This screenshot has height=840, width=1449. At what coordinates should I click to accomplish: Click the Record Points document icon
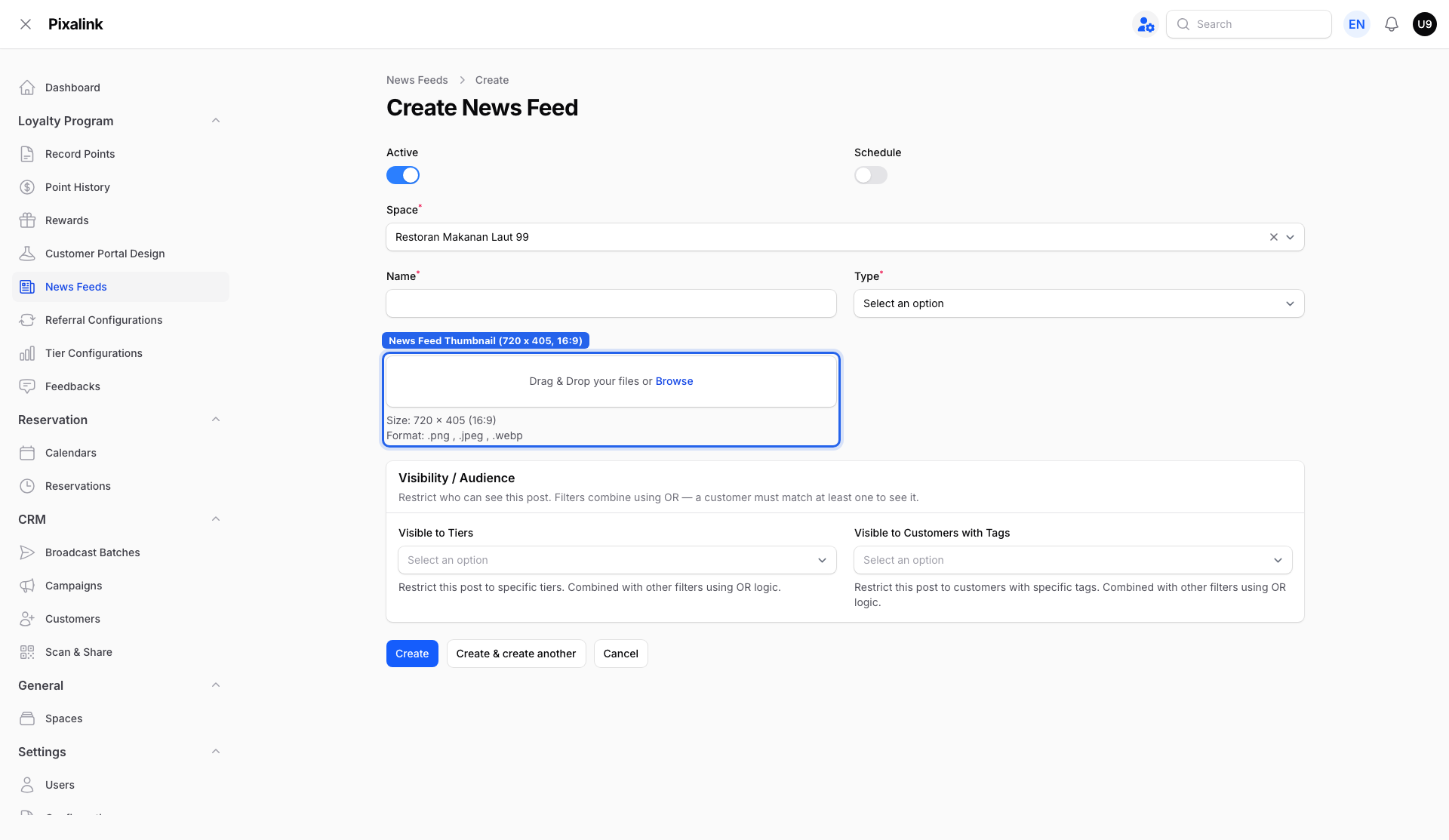[27, 154]
